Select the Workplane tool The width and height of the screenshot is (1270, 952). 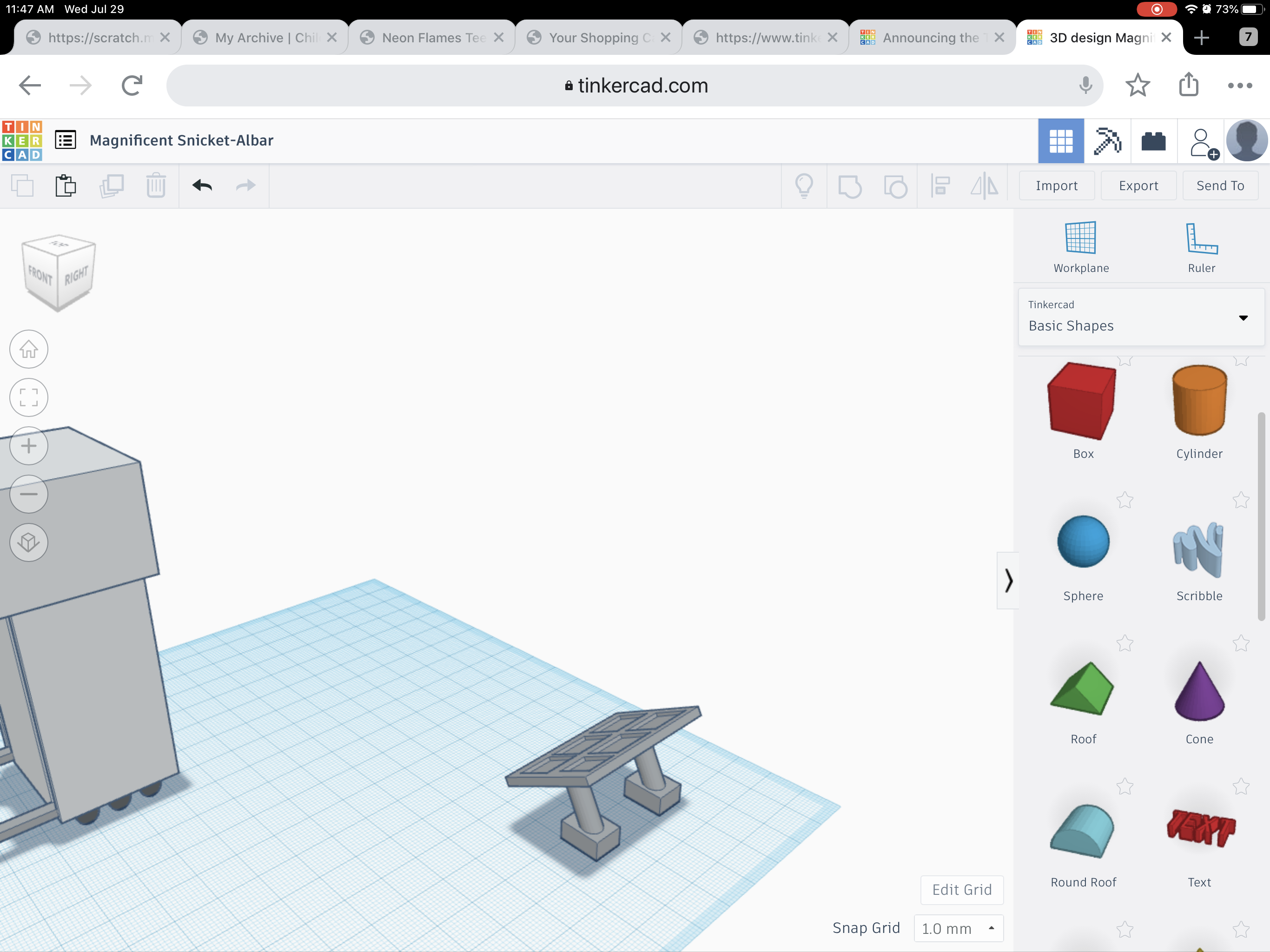pyautogui.click(x=1080, y=247)
